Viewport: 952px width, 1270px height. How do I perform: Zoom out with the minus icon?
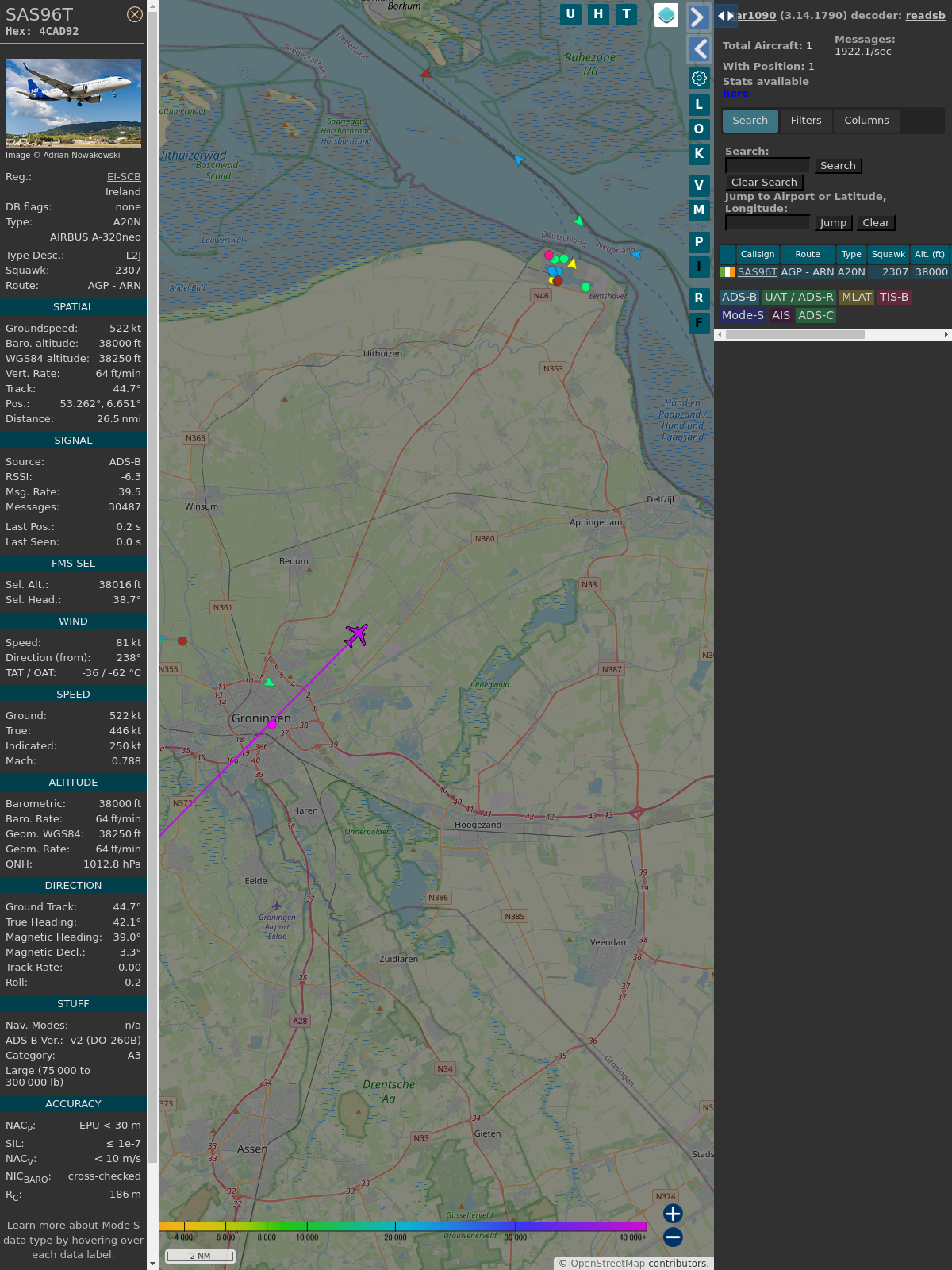tap(673, 1237)
